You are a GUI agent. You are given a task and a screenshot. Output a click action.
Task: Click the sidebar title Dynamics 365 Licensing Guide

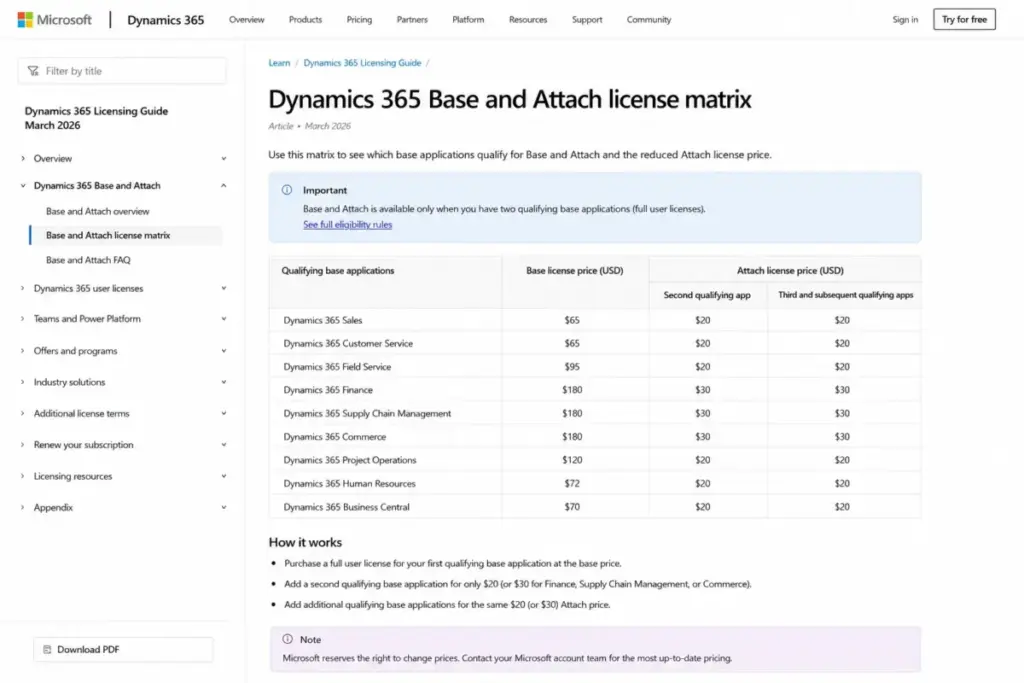(x=96, y=118)
